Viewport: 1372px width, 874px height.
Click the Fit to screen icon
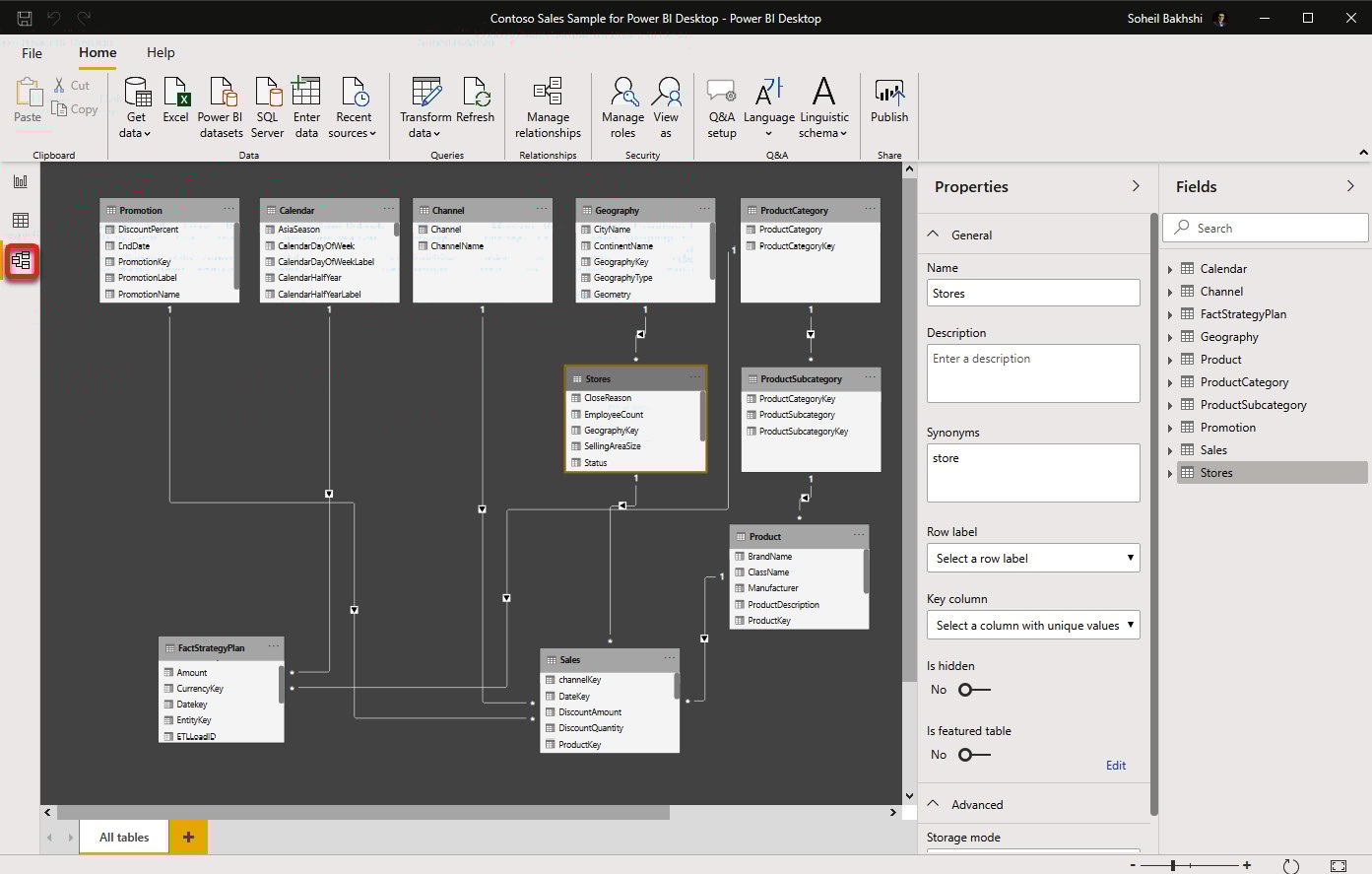click(1338, 866)
